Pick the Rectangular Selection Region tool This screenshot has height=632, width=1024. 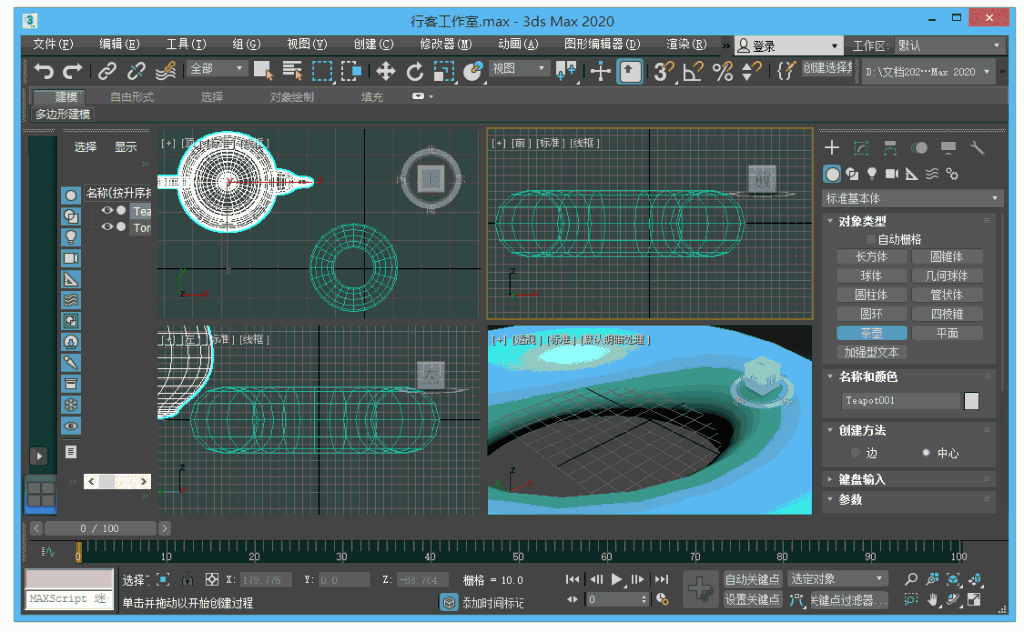point(322,71)
